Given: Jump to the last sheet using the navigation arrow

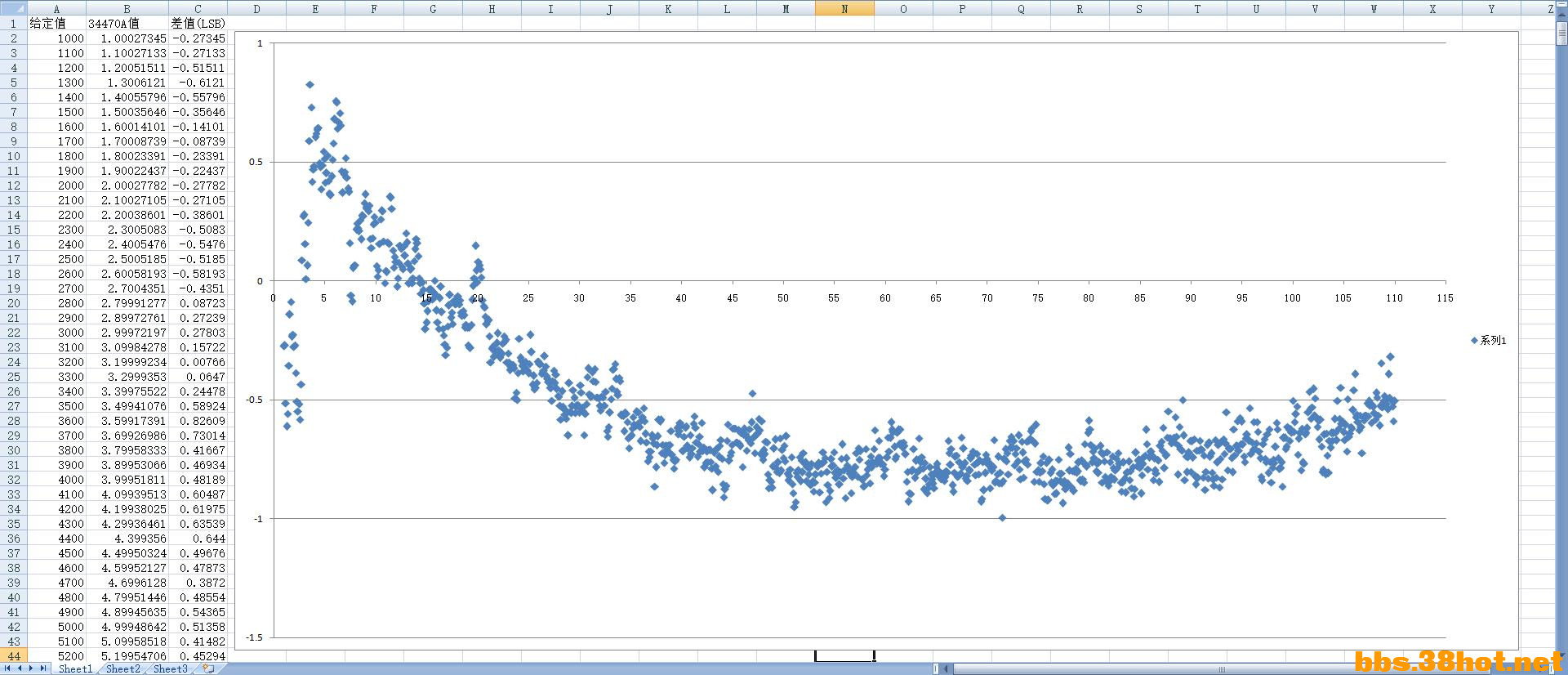Looking at the screenshot, I should tap(43, 668).
